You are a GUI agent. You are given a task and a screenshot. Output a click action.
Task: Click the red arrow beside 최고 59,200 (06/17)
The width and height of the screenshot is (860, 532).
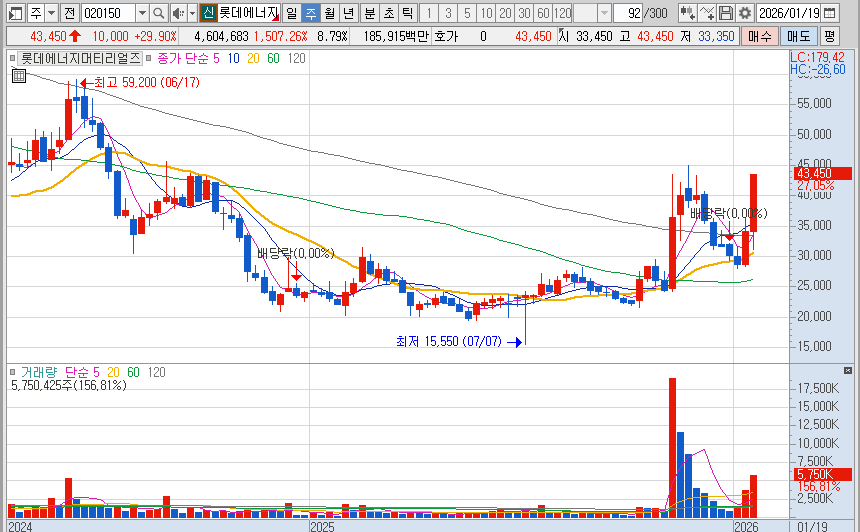[86, 83]
